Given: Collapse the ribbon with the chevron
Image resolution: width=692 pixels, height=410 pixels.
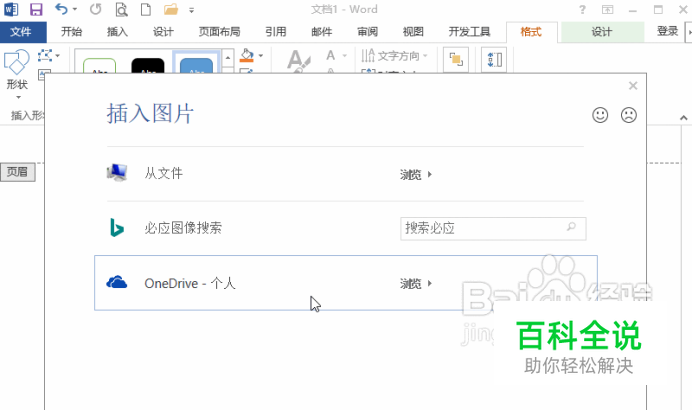Looking at the screenshot, I should coord(683,118).
